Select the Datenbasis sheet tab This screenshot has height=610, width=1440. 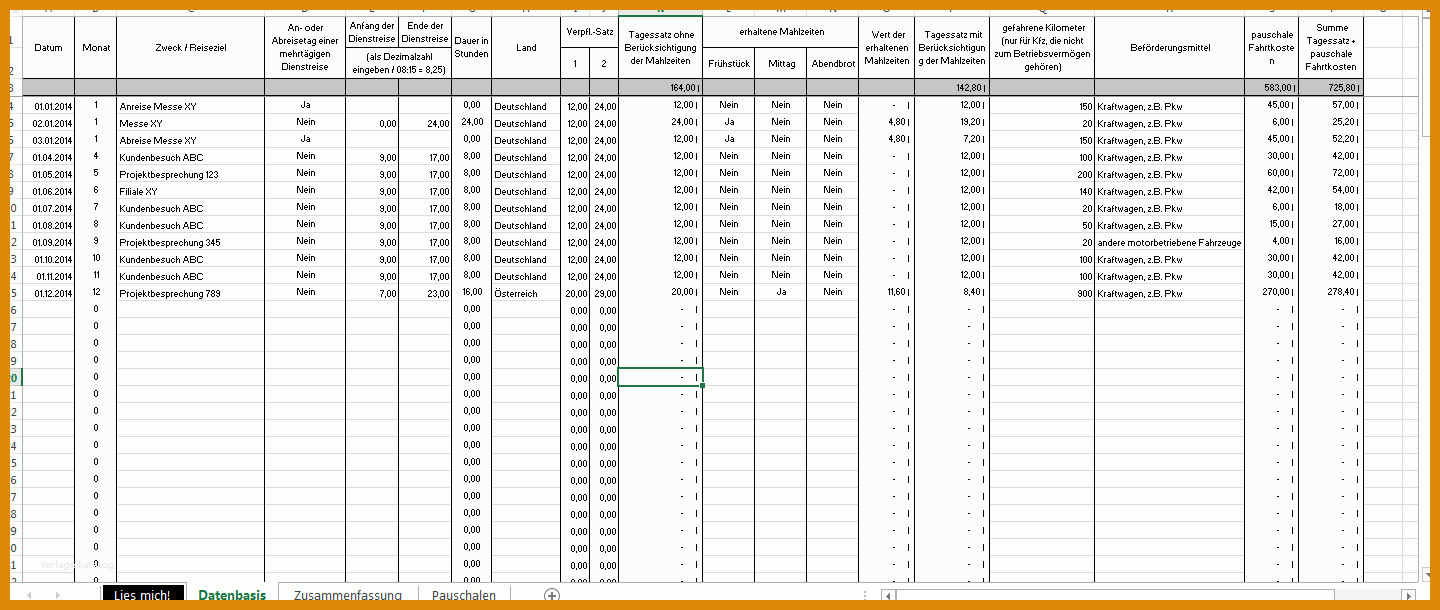click(x=232, y=595)
